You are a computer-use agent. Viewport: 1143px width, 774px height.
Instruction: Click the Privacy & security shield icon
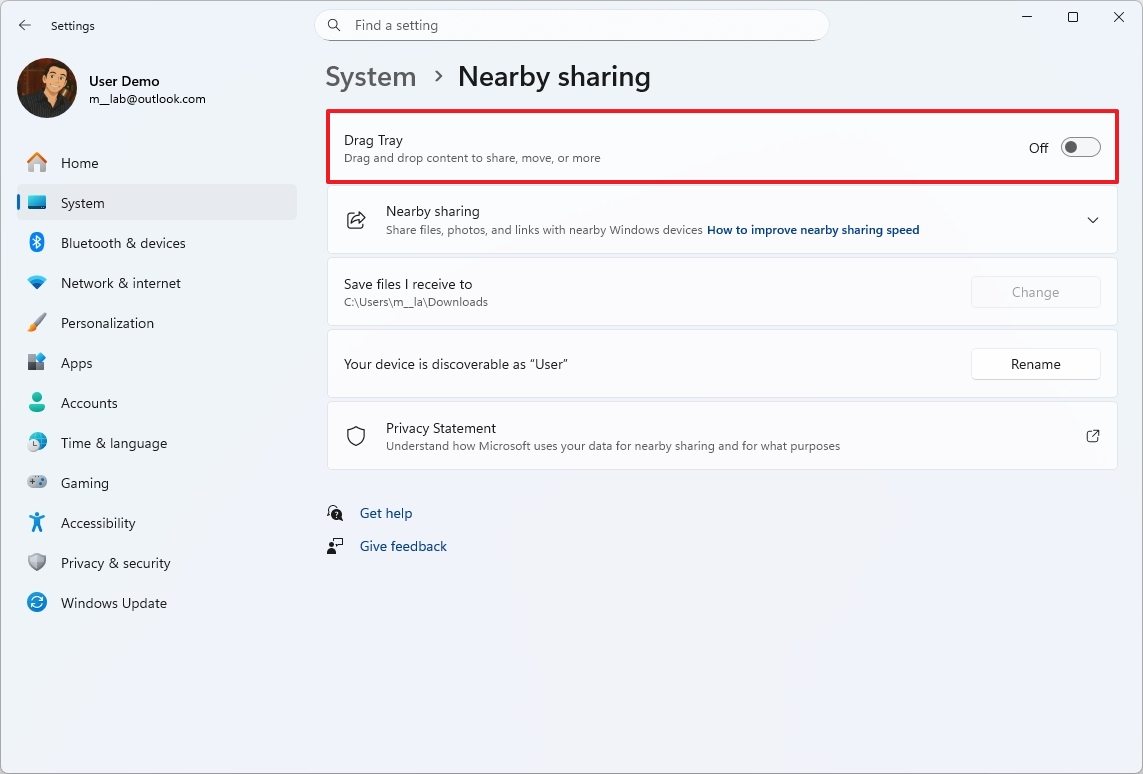point(36,562)
